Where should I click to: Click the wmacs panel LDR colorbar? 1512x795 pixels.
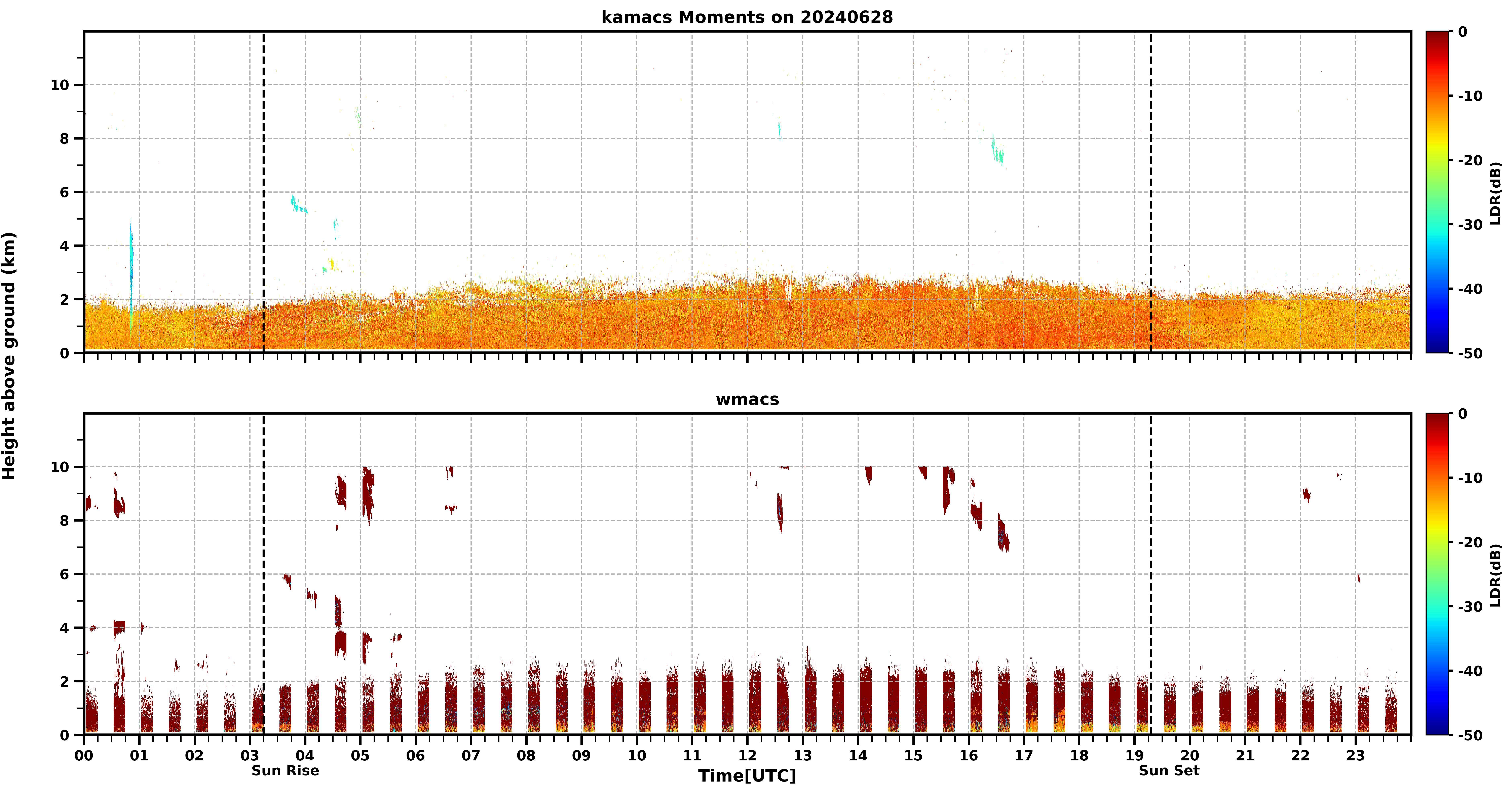coord(1437,574)
